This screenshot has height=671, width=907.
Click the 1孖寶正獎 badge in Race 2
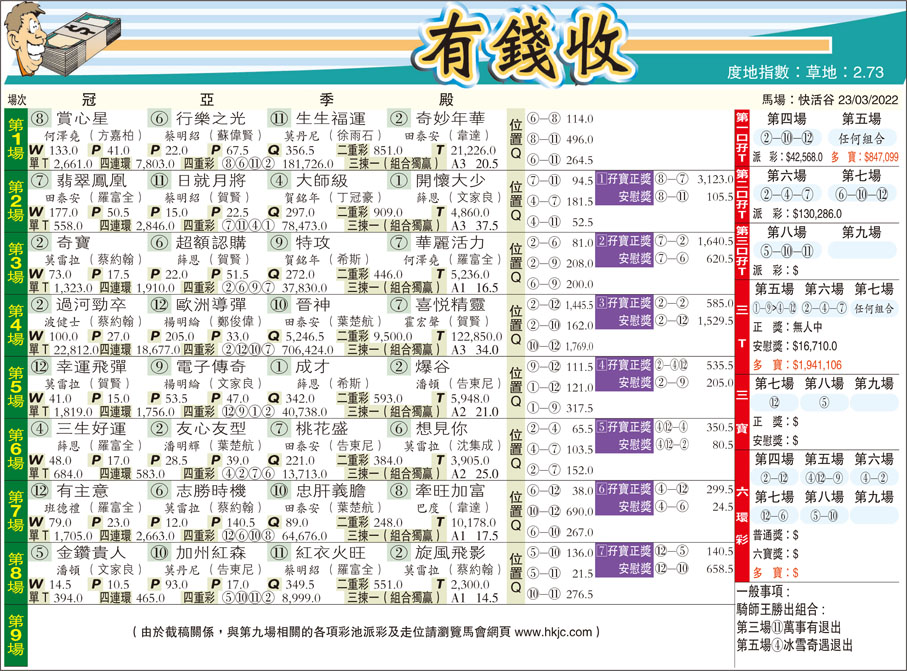tap(625, 177)
